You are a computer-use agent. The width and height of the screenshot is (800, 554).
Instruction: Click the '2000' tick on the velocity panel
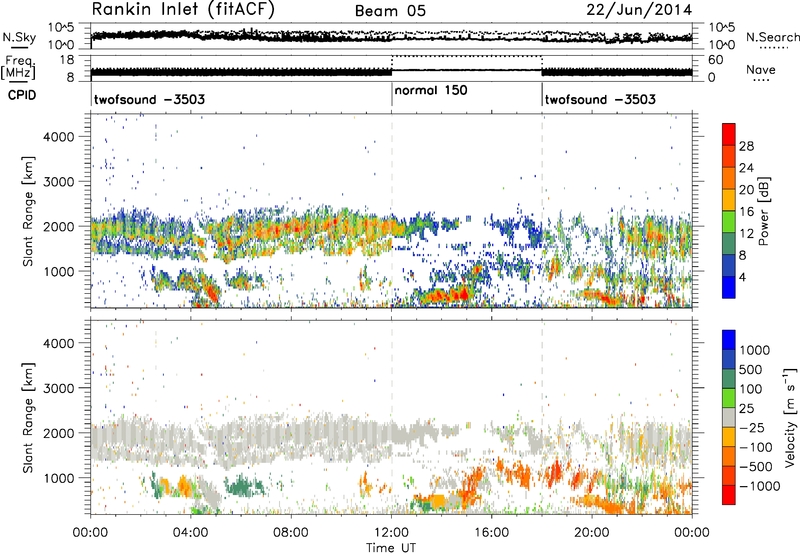(x=59, y=433)
